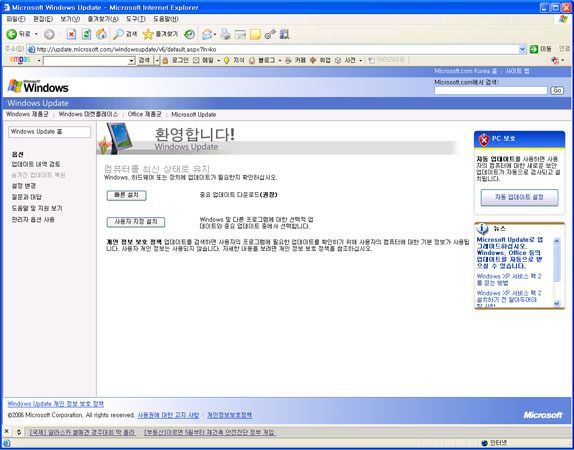Open the Empas logo dropdown arrow

tap(39, 60)
